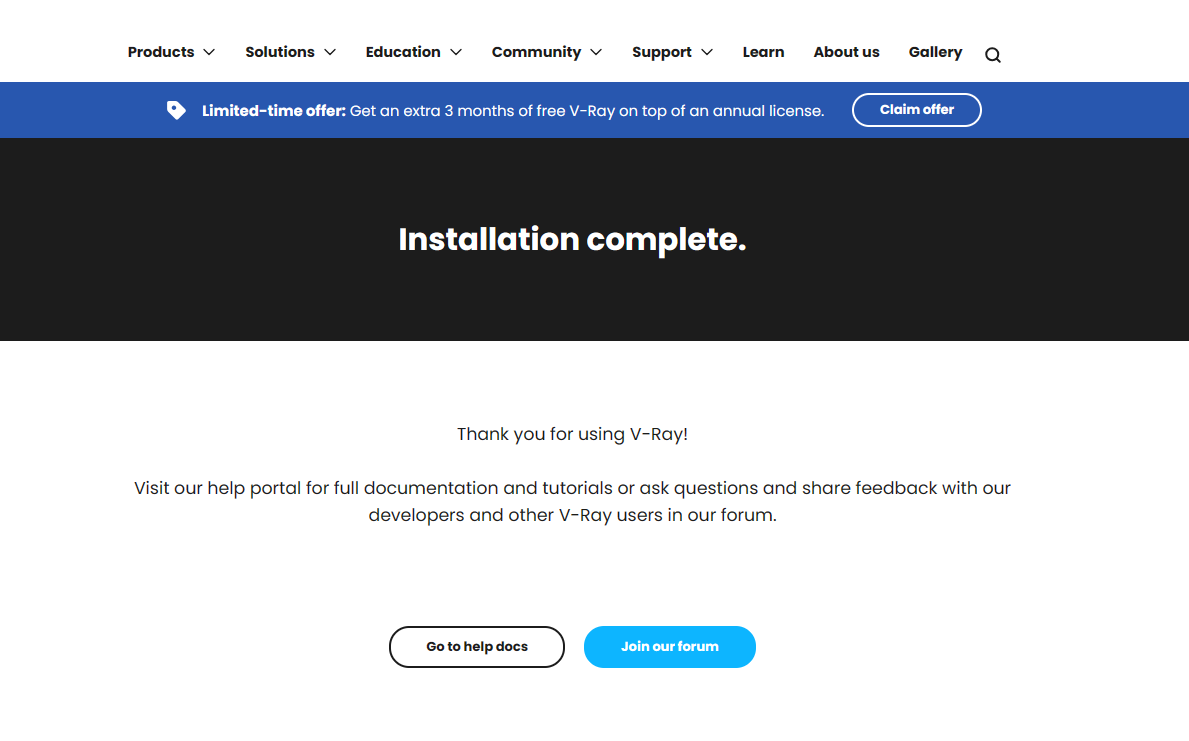
Task: Go to the Learn page
Action: pos(763,52)
